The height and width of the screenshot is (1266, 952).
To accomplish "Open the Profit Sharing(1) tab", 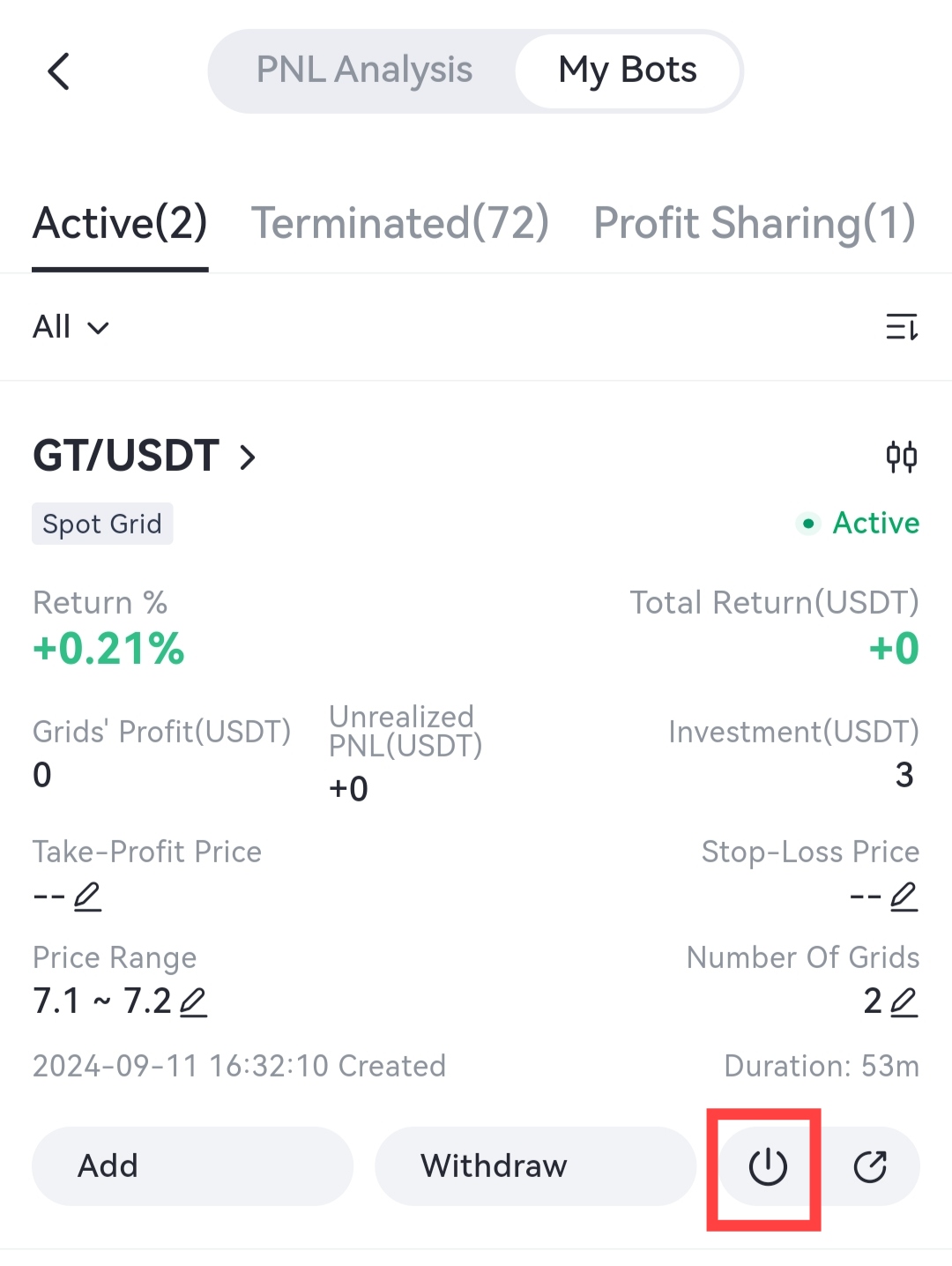I will [x=755, y=223].
